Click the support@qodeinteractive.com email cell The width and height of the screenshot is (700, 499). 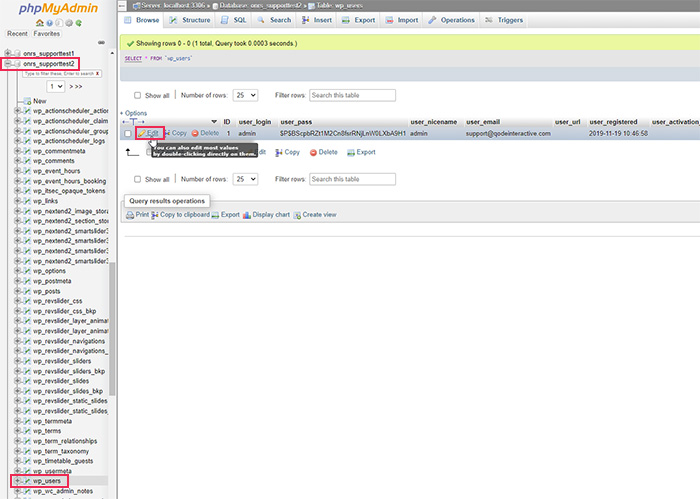tap(508, 133)
